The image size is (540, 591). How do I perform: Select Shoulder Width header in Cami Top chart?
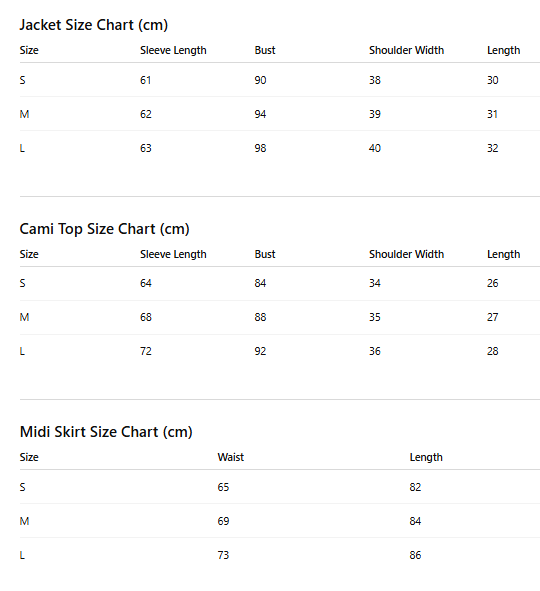[406, 254]
